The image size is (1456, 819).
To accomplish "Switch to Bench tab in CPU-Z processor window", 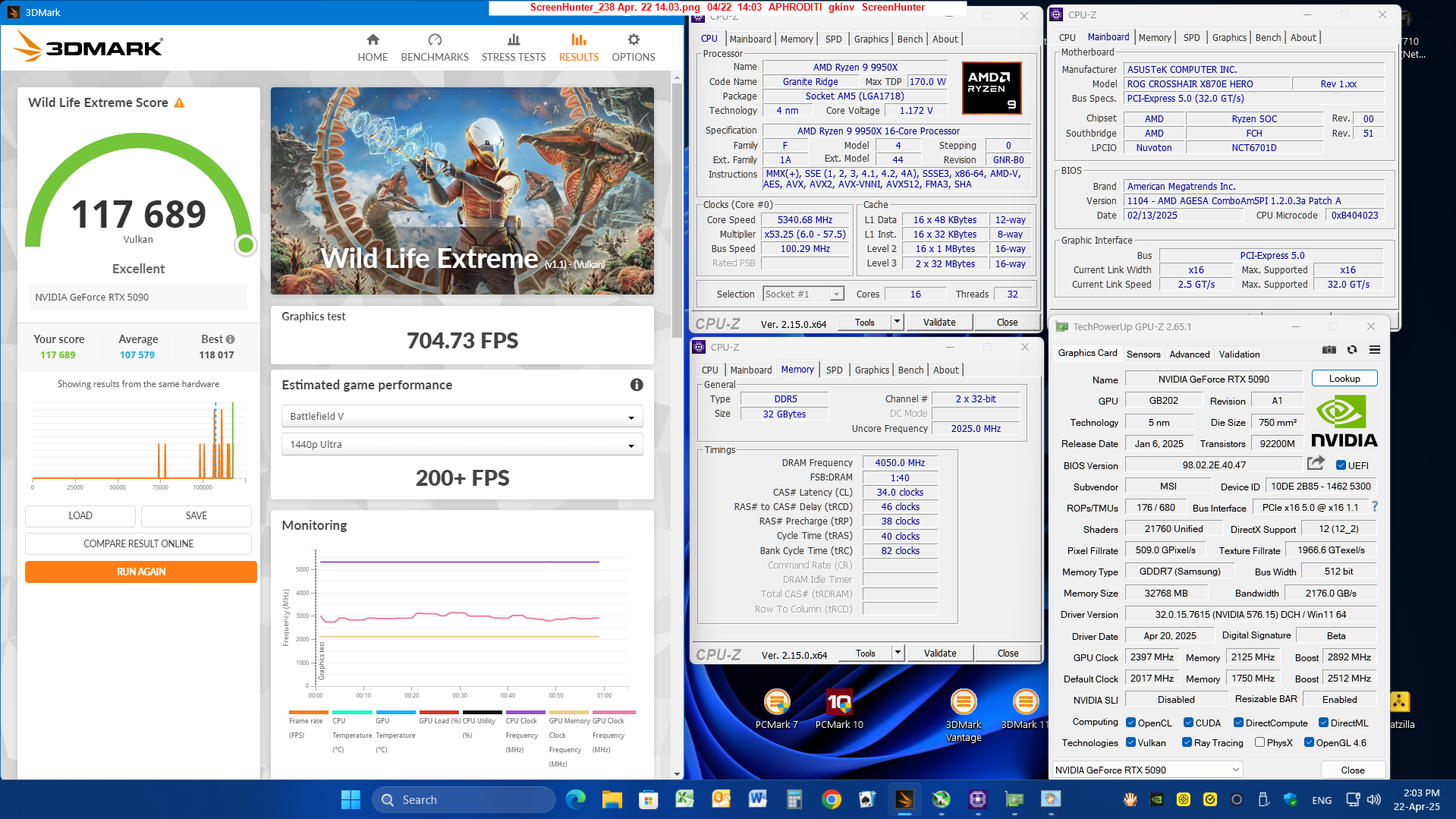I will coord(910,39).
